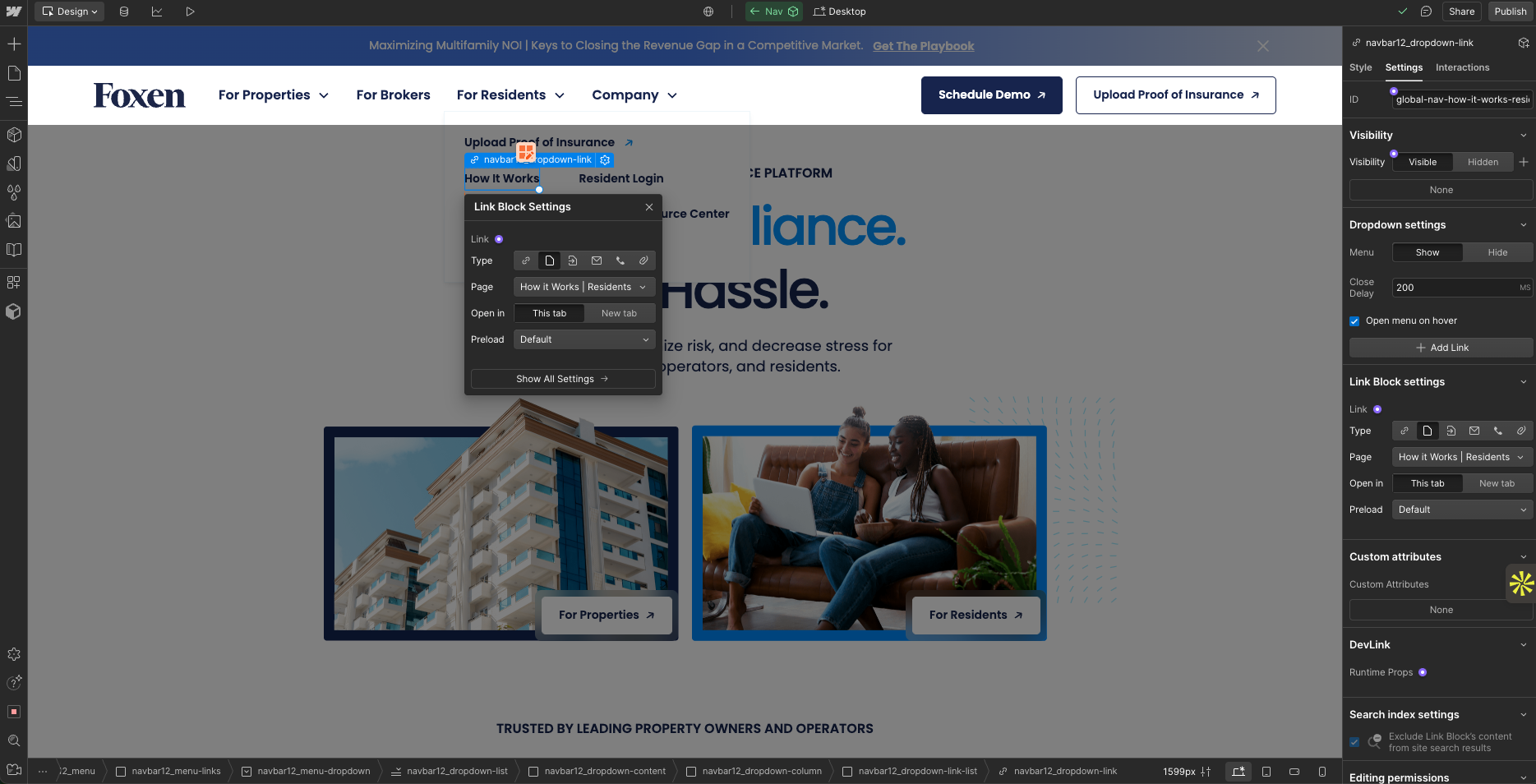Screen dimensions: 1536x784
Task: Open the Insights chart icon in top bar
Action: click(157, 12)
